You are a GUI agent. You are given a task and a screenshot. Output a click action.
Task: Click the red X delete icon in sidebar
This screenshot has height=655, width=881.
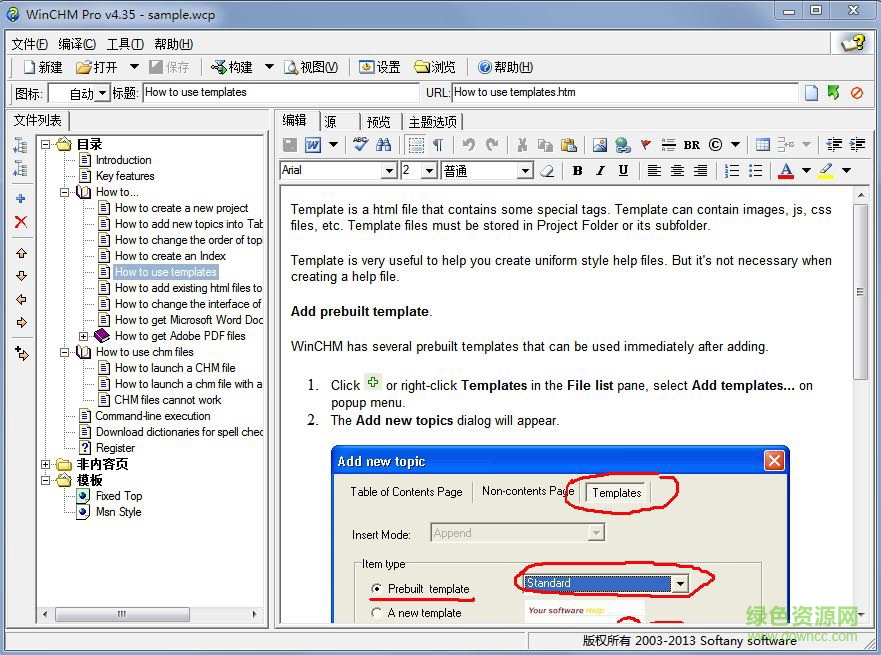[21, 222]
